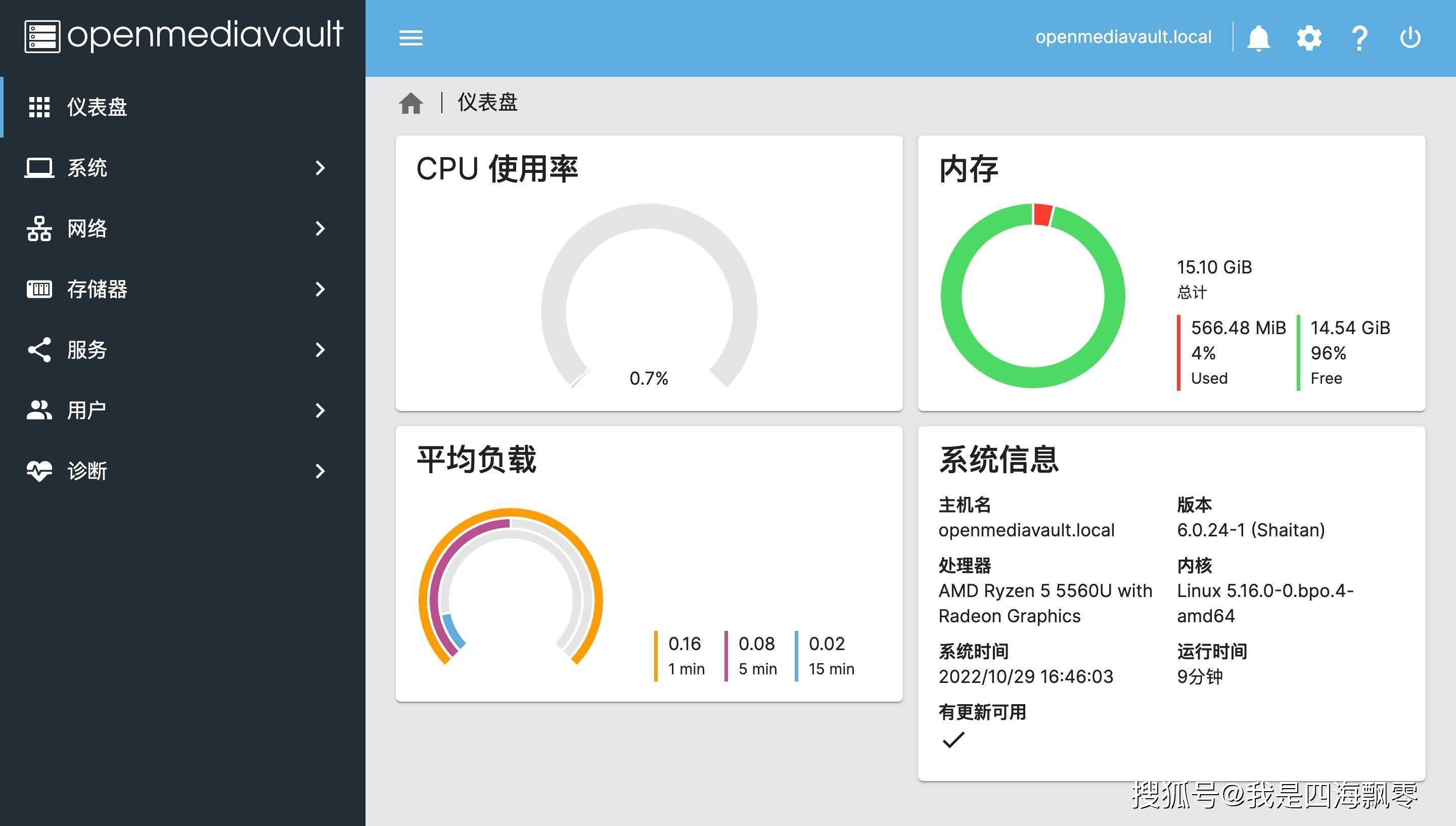Viewport: 1456px width, 826px height.
Task: Click the CPU usage gauge
Action: (x=649, y=296)
